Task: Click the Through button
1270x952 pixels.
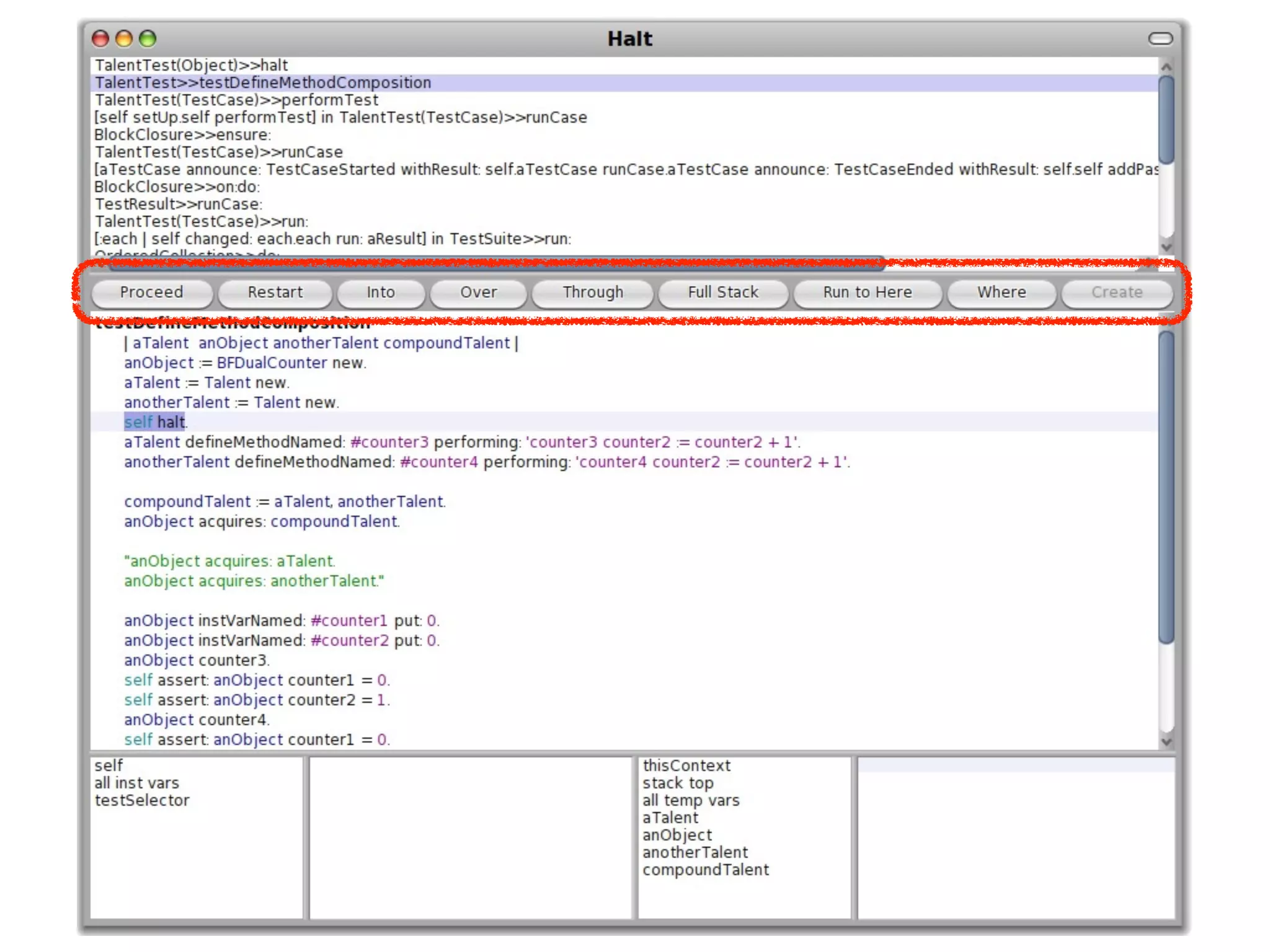Action: point(592,292)
